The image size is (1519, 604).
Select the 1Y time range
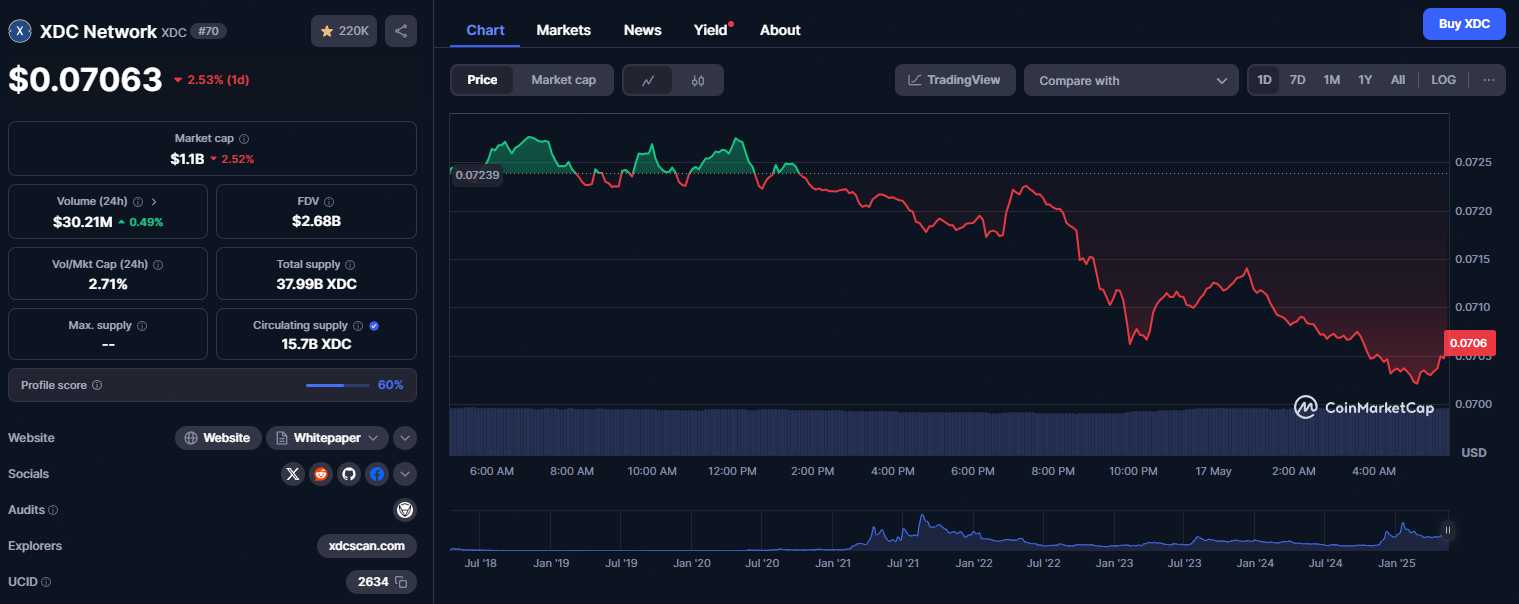coord(1365,80)
